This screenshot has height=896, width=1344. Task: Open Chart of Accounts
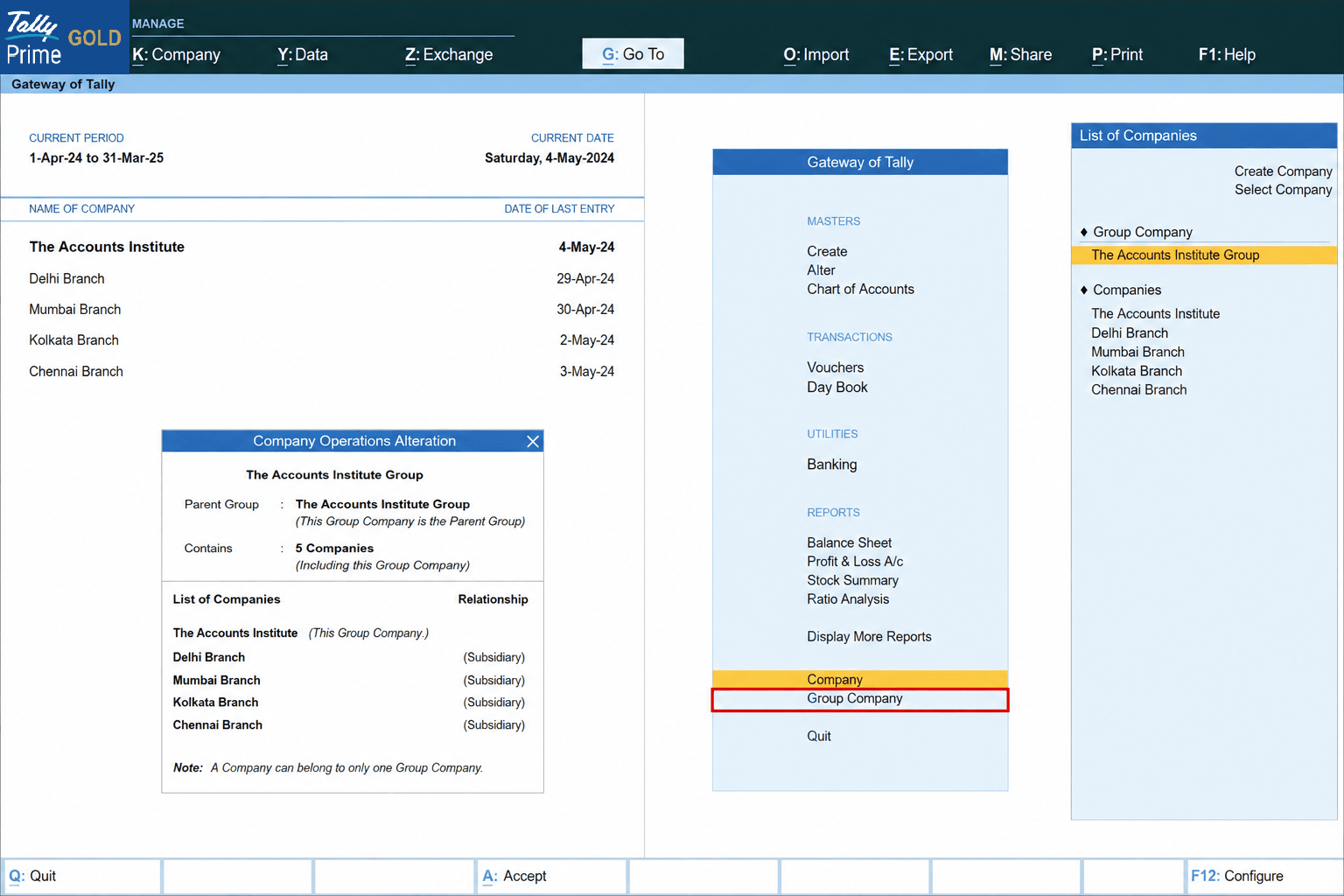pyautogui.click(x=860, y=289)
